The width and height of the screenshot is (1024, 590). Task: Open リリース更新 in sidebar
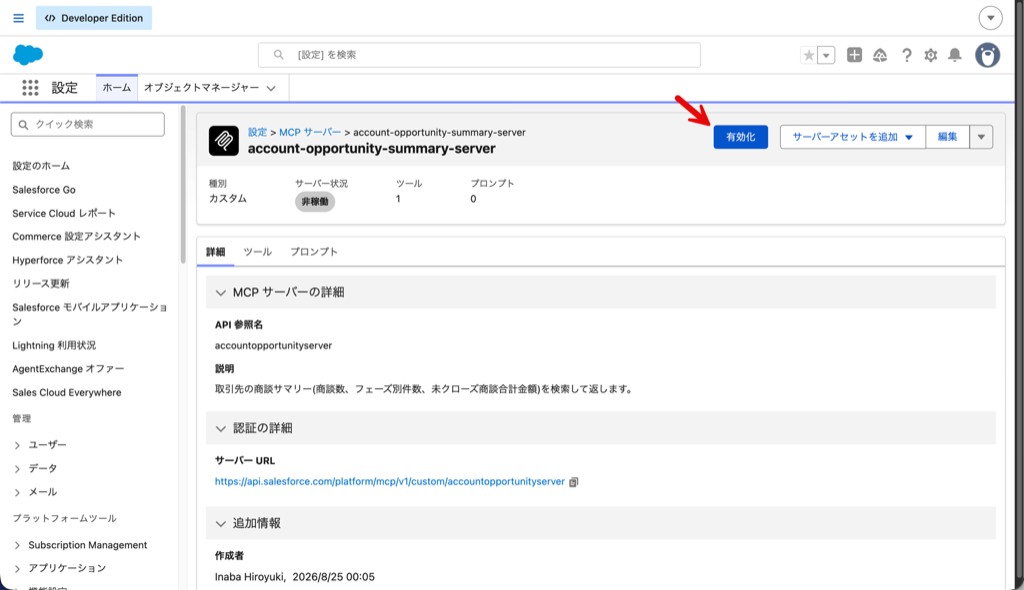click(40, 284)
